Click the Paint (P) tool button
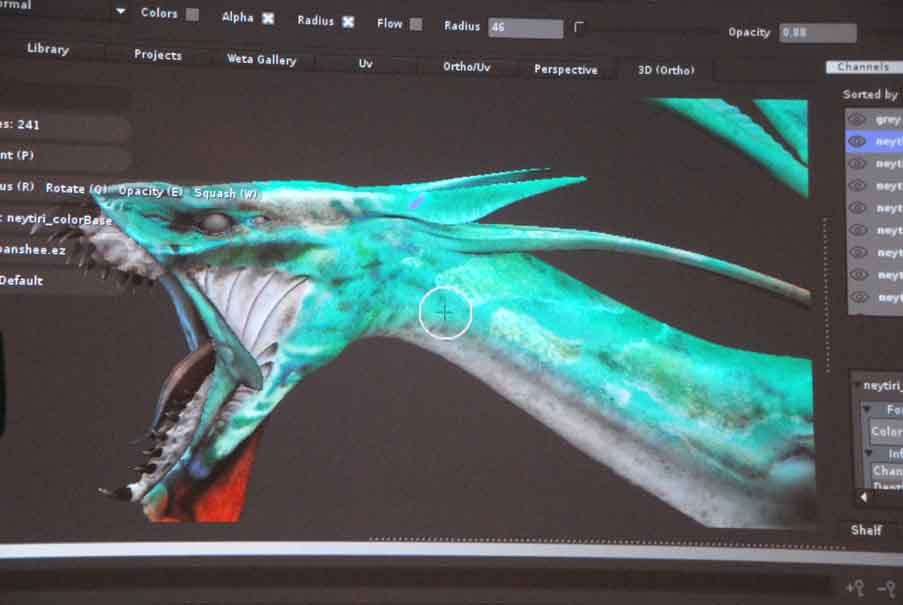This screenshot has height=605, width=903. point(17,155)
